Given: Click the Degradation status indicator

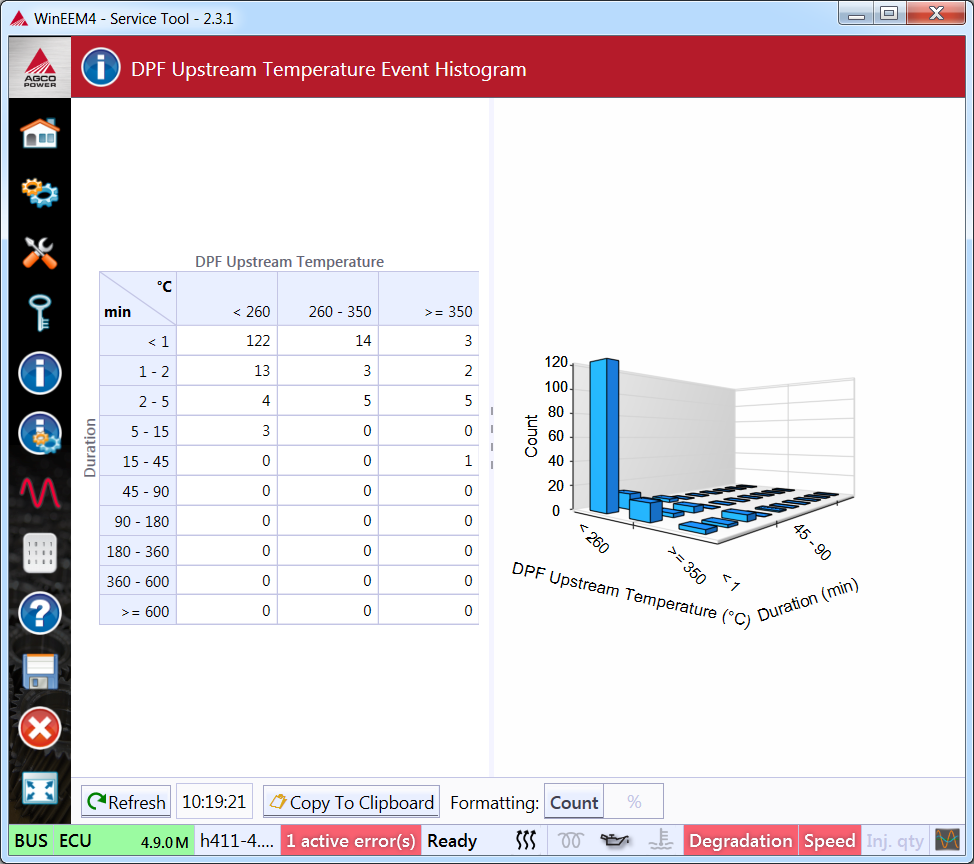Looking at the screenshot, I should click(741, 841).
